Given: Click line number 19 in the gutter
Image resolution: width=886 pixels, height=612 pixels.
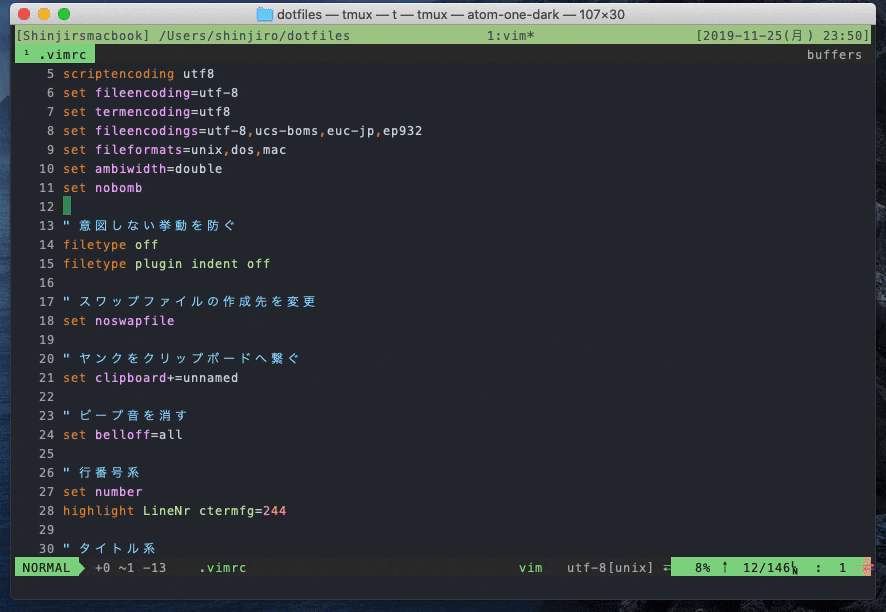Looking at the screenshot, I should coord(46,340).
